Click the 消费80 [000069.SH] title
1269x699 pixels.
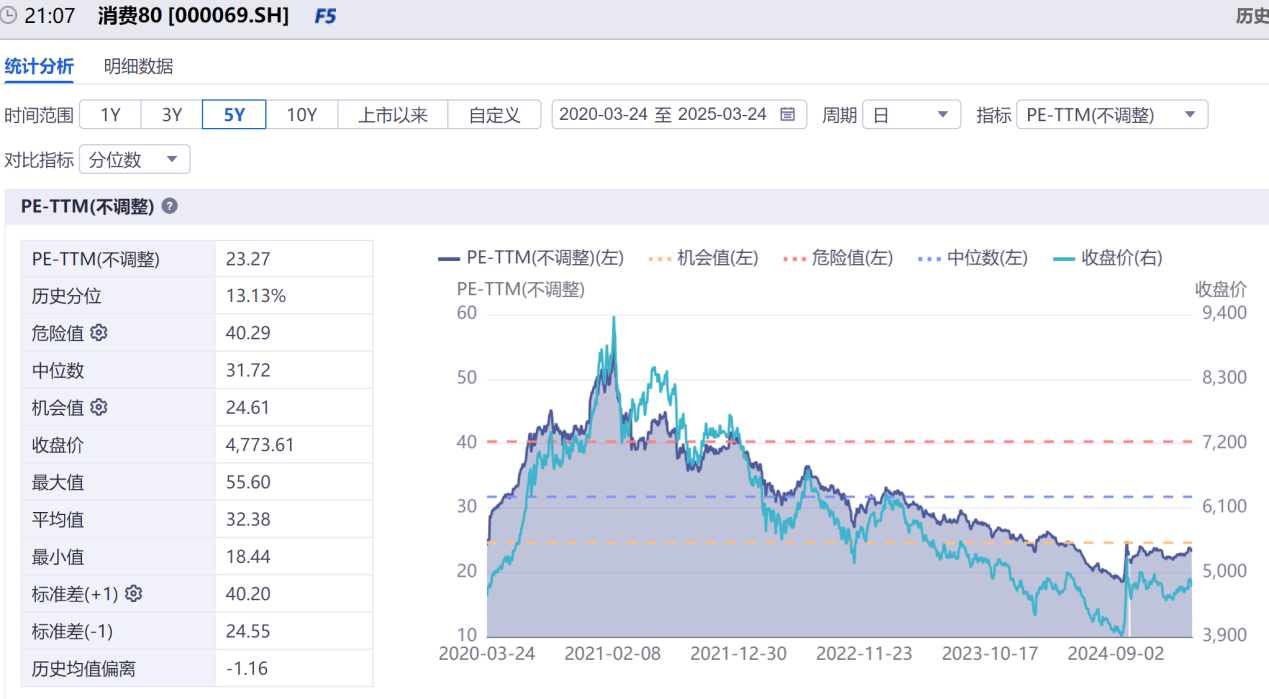click(x=194, y=17)
